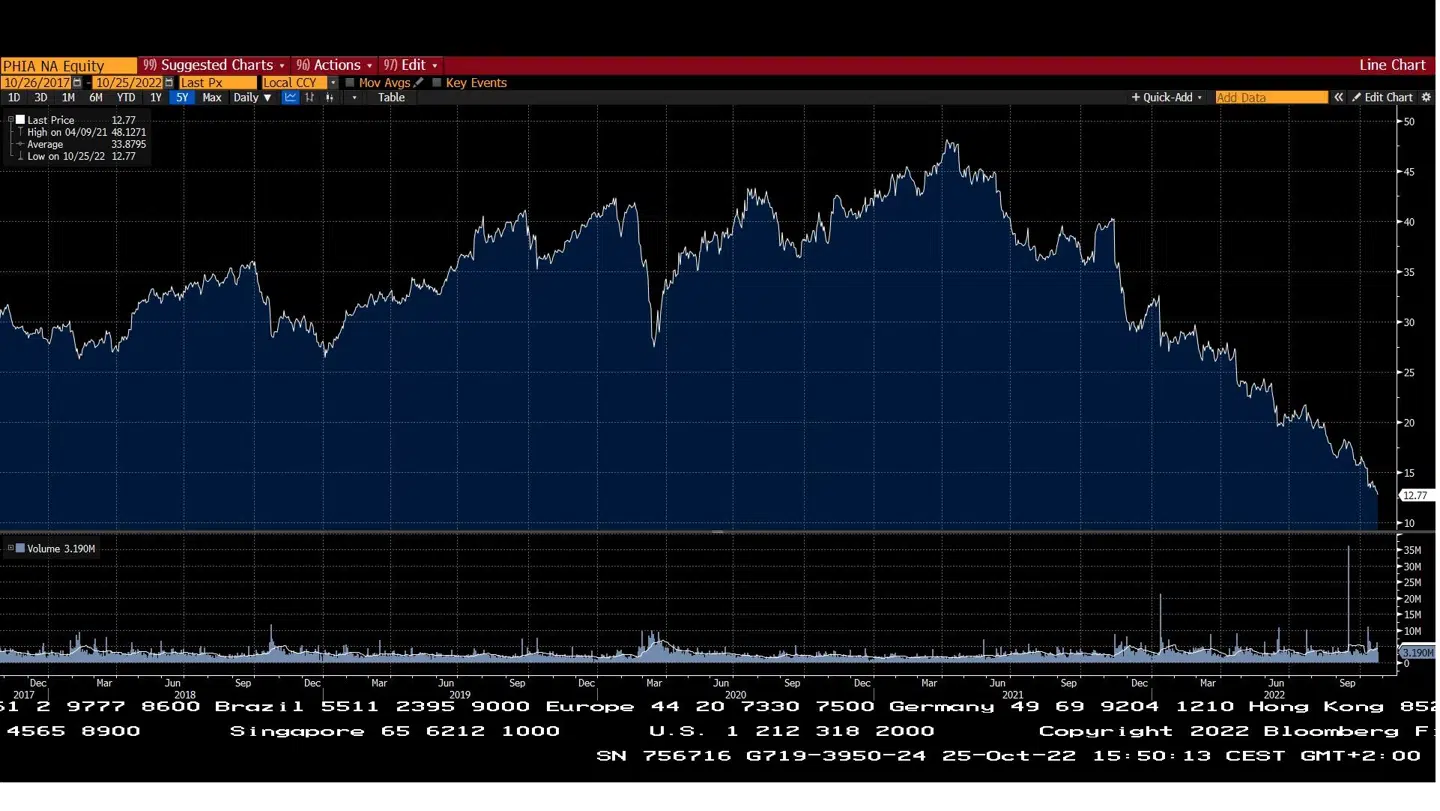Select the 1Y time range
Image resolution: width=1440 pixels, height=811 pixels.
click(x=155, y=98)
